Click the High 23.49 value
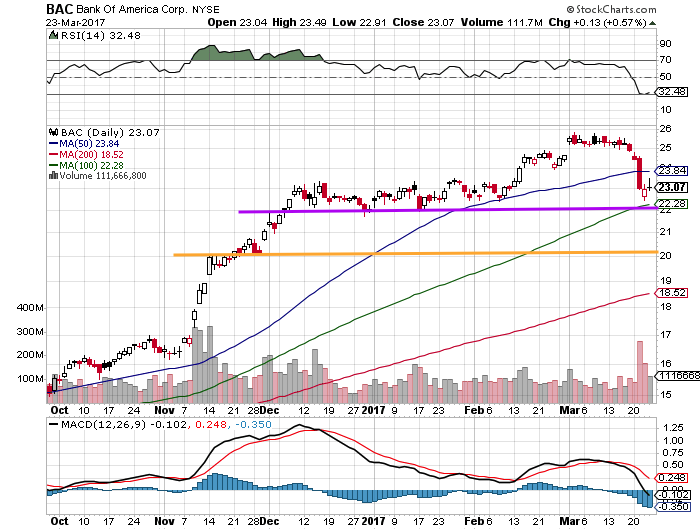 point(299,22)
